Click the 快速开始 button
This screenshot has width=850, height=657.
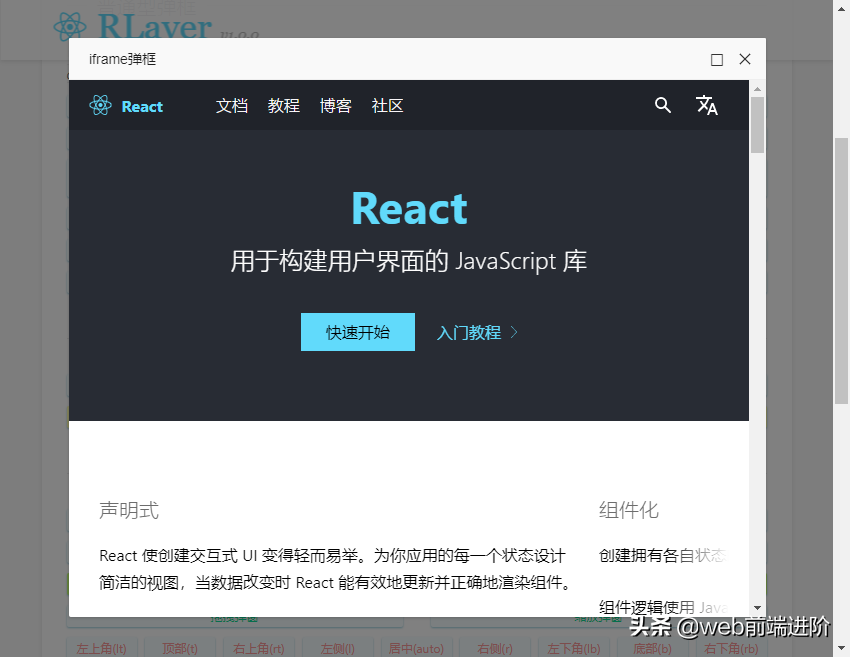tap(357, 331)
